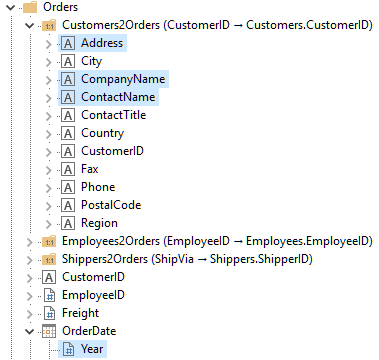
Task: Collapse the OrderDate node
Action: (x=30, y=331)
